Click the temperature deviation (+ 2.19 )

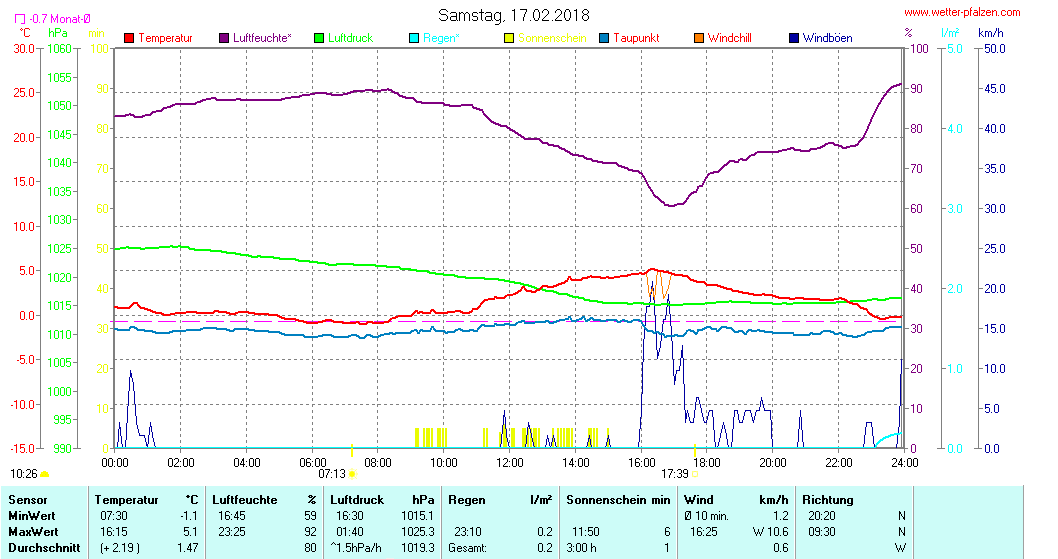pyautogui.click(x=119, y=548)
